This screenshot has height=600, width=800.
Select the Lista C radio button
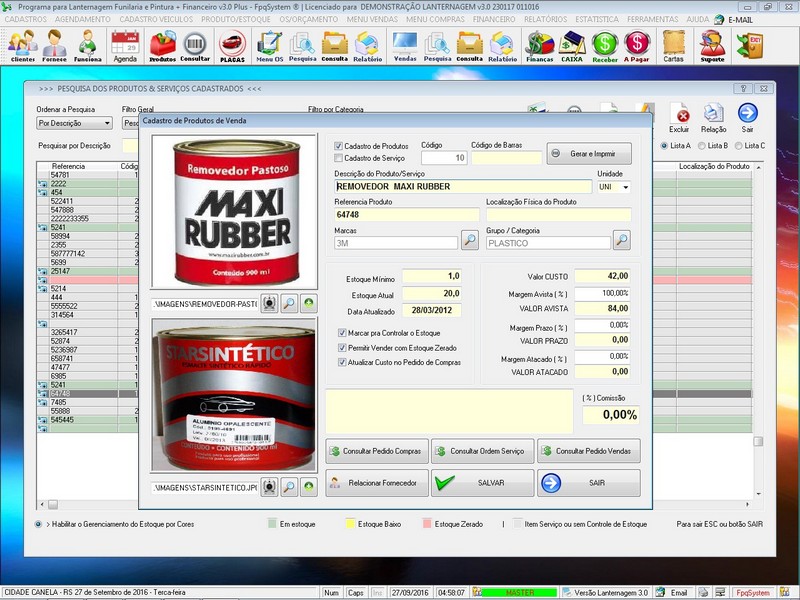pos(738,145)
